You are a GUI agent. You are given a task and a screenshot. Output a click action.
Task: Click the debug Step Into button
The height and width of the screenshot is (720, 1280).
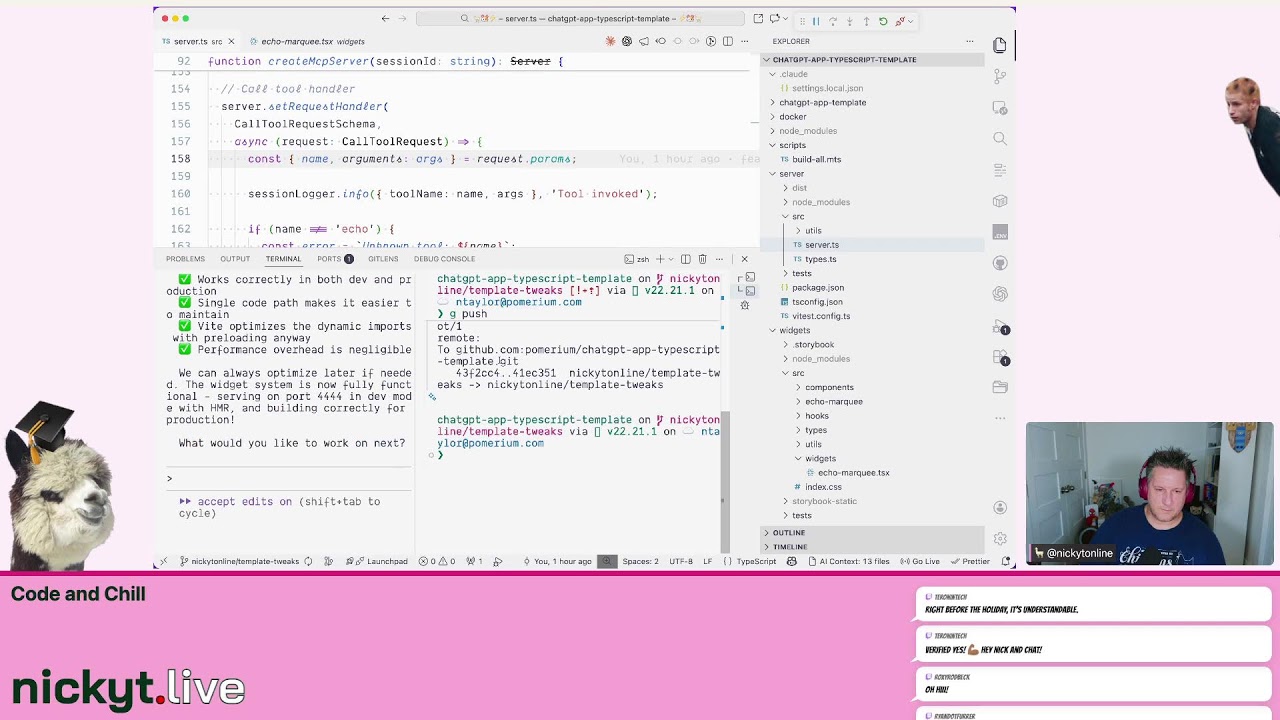(850, 20)
